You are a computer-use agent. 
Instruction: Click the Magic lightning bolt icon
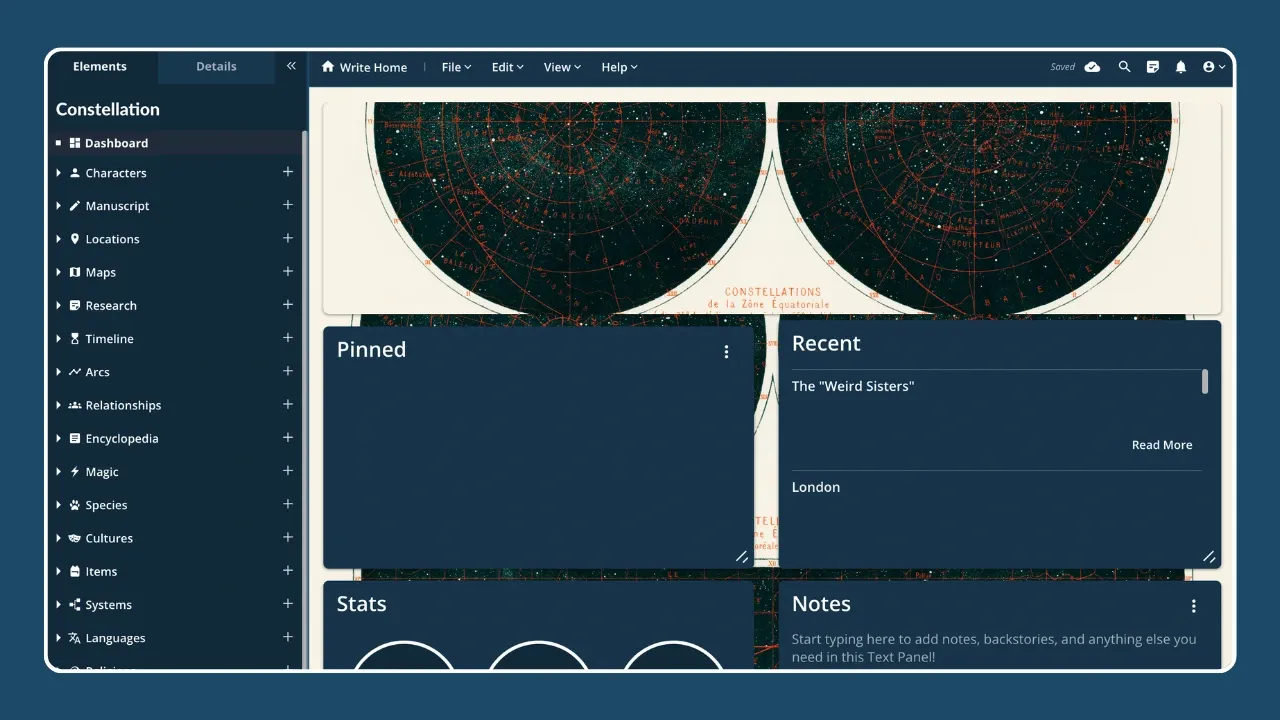tap(75, 471)
